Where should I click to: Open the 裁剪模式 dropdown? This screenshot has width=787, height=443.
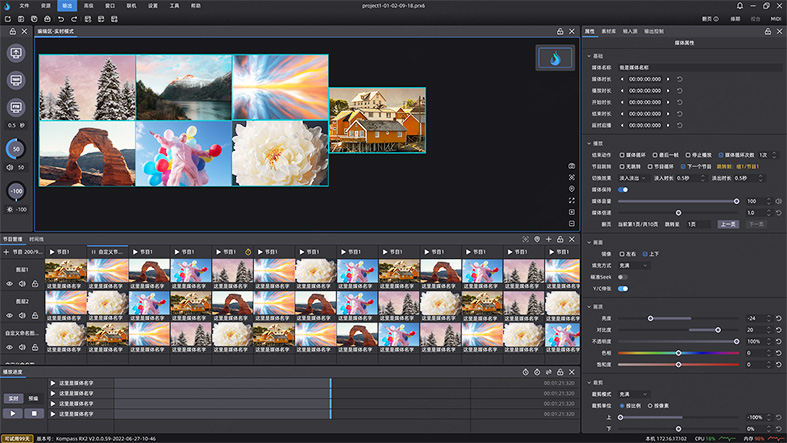(x=634, y=394)
